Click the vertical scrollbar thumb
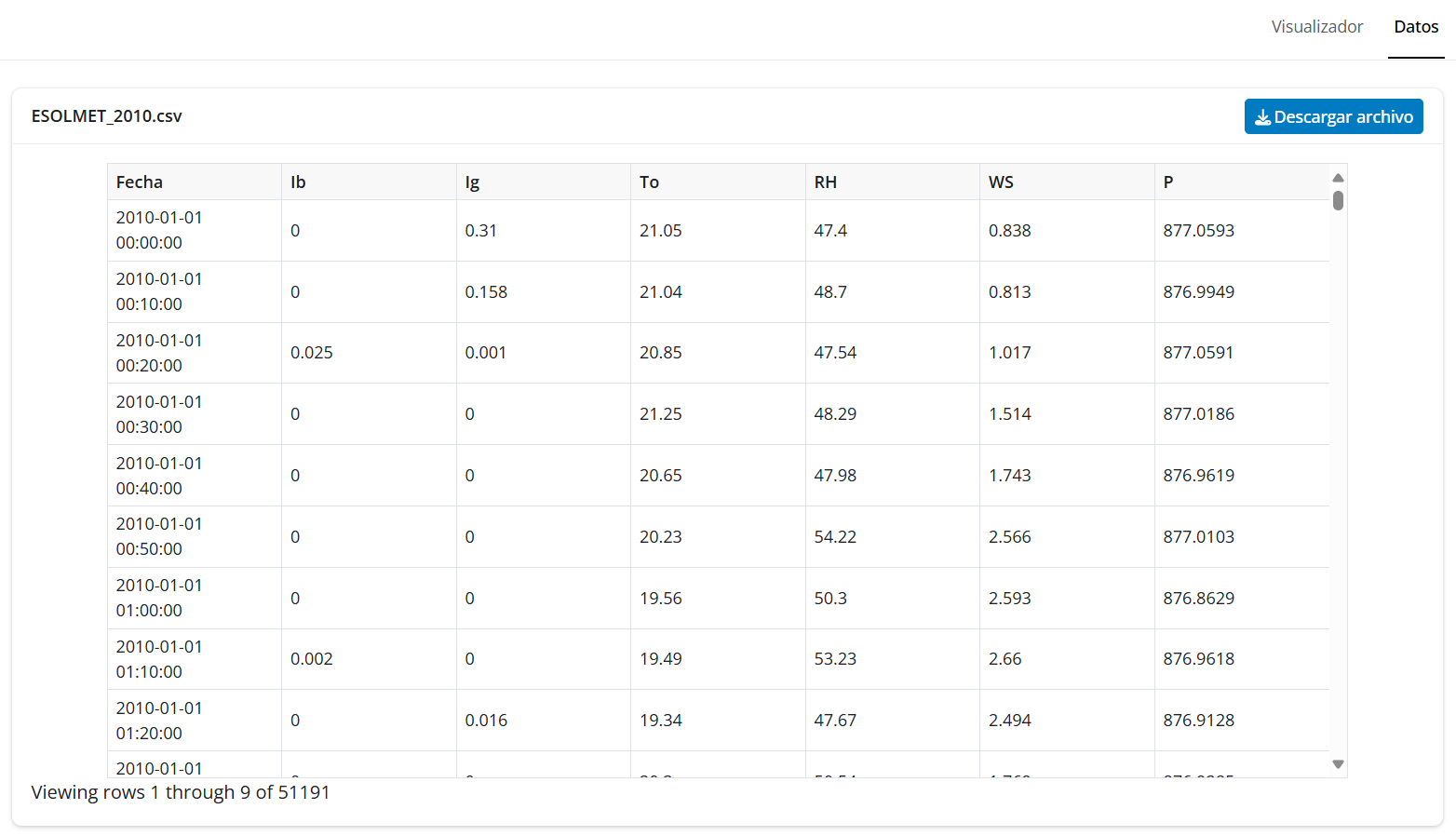The width and height of the screenshot is (1456, 836). (1338, 200)
